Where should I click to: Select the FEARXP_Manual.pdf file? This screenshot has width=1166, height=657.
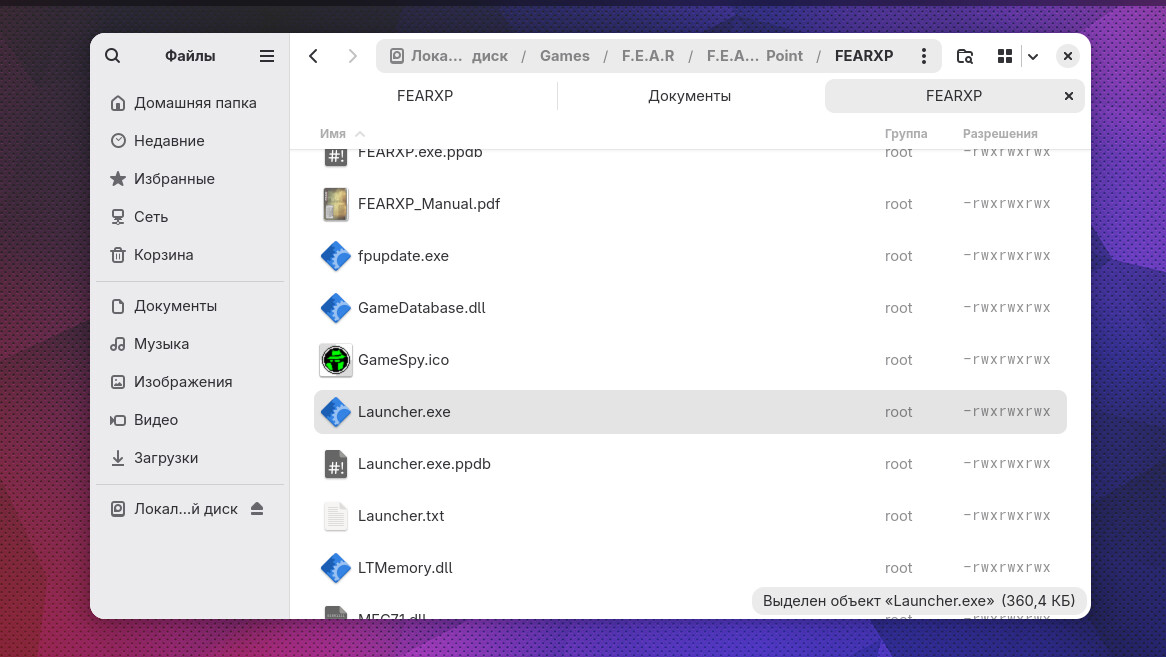pos(429,204)
